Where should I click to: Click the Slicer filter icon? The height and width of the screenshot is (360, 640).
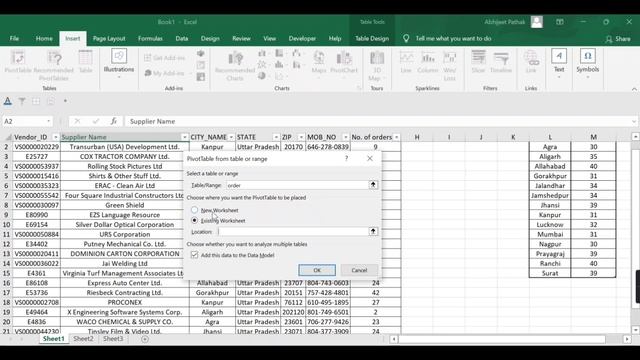tap(478, 62)
